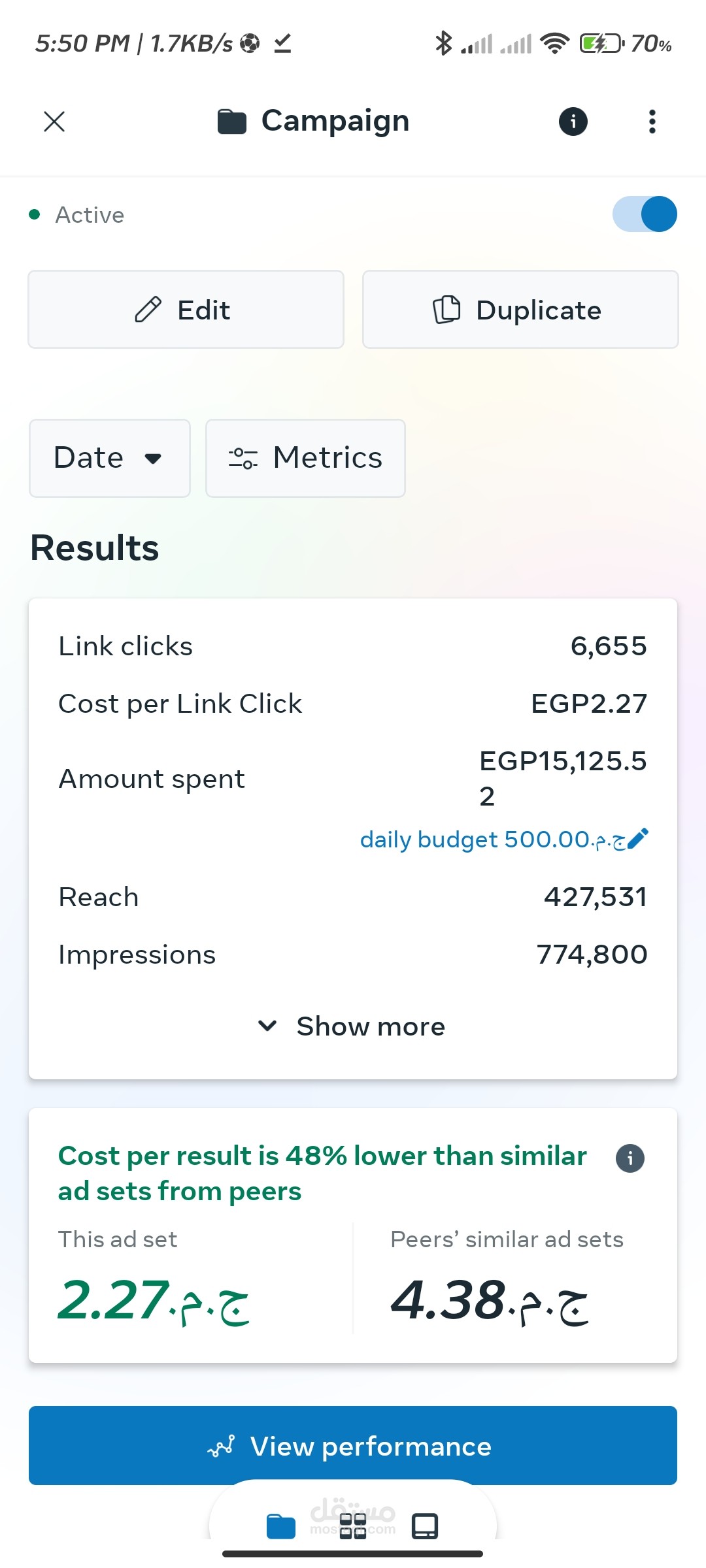Tap the Wi-Fi status icon
The height and width of the screenshot is (1568, 706).
tap(554, 43)
